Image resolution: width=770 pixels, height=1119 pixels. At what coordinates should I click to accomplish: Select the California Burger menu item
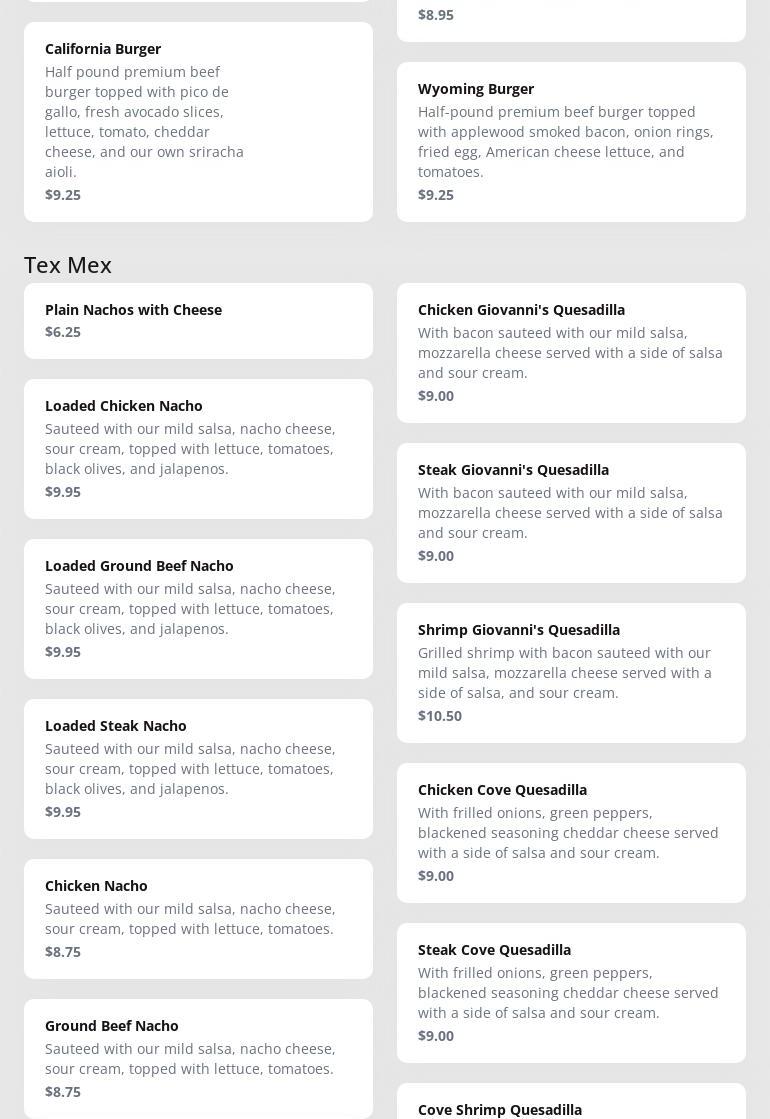tap(198, 122)
